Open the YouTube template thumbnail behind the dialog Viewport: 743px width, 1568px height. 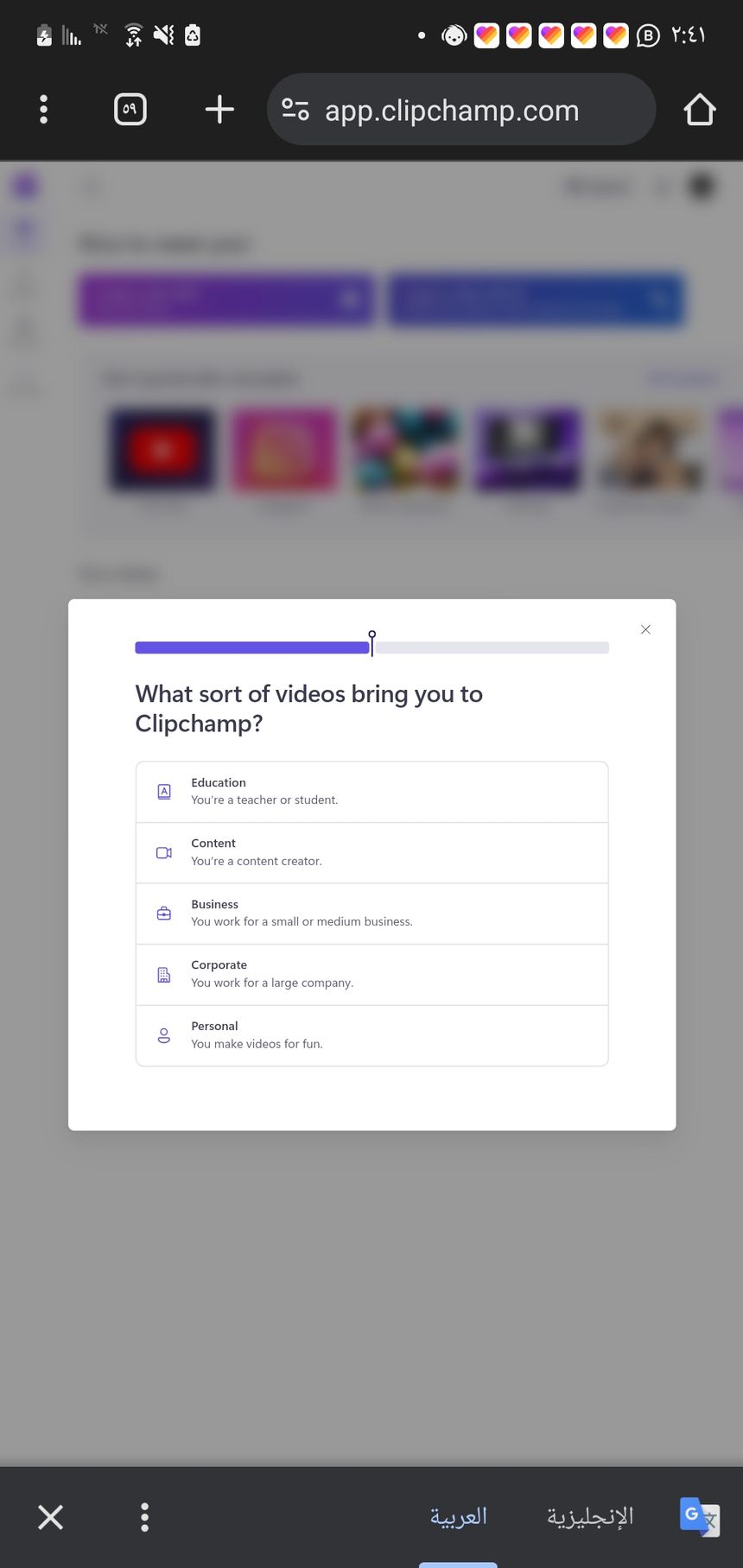[163, 451]
